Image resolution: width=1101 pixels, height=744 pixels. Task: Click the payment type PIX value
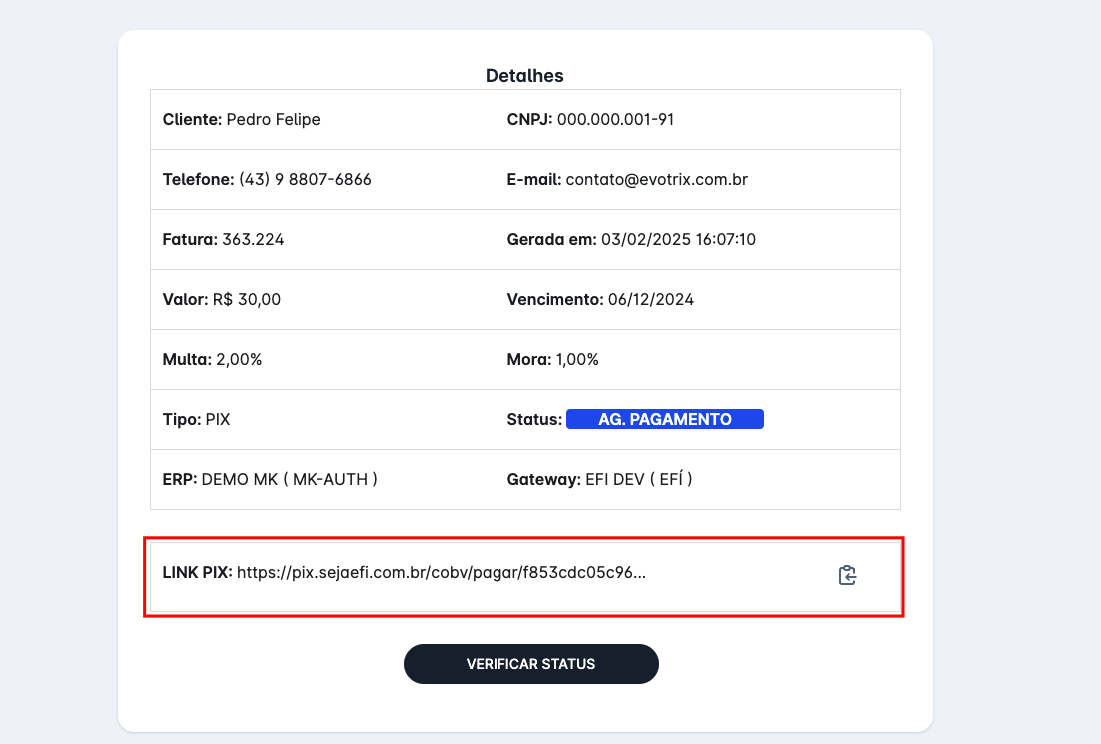pos(218,420)
